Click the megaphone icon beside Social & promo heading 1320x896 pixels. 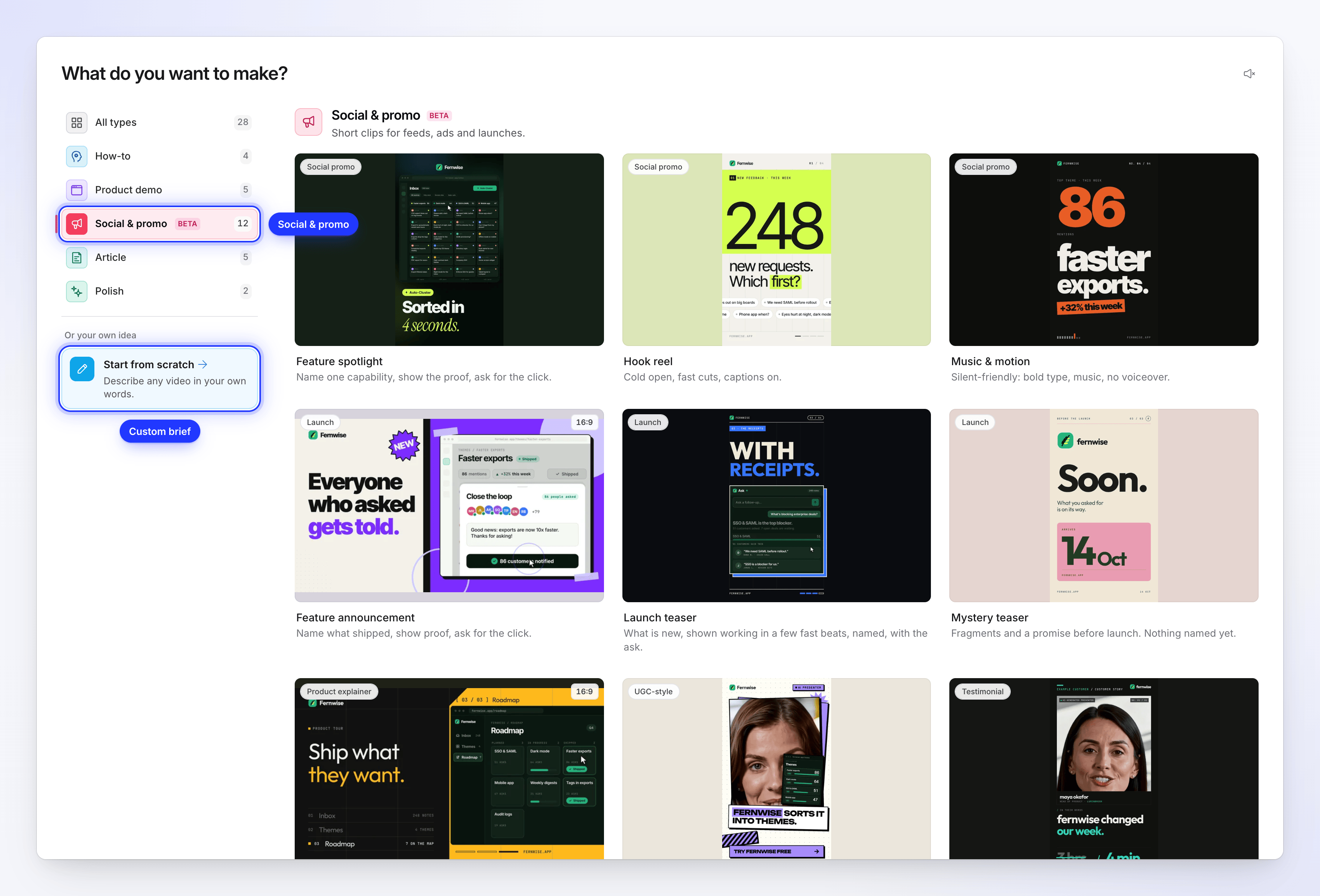(x=309, y=122)
